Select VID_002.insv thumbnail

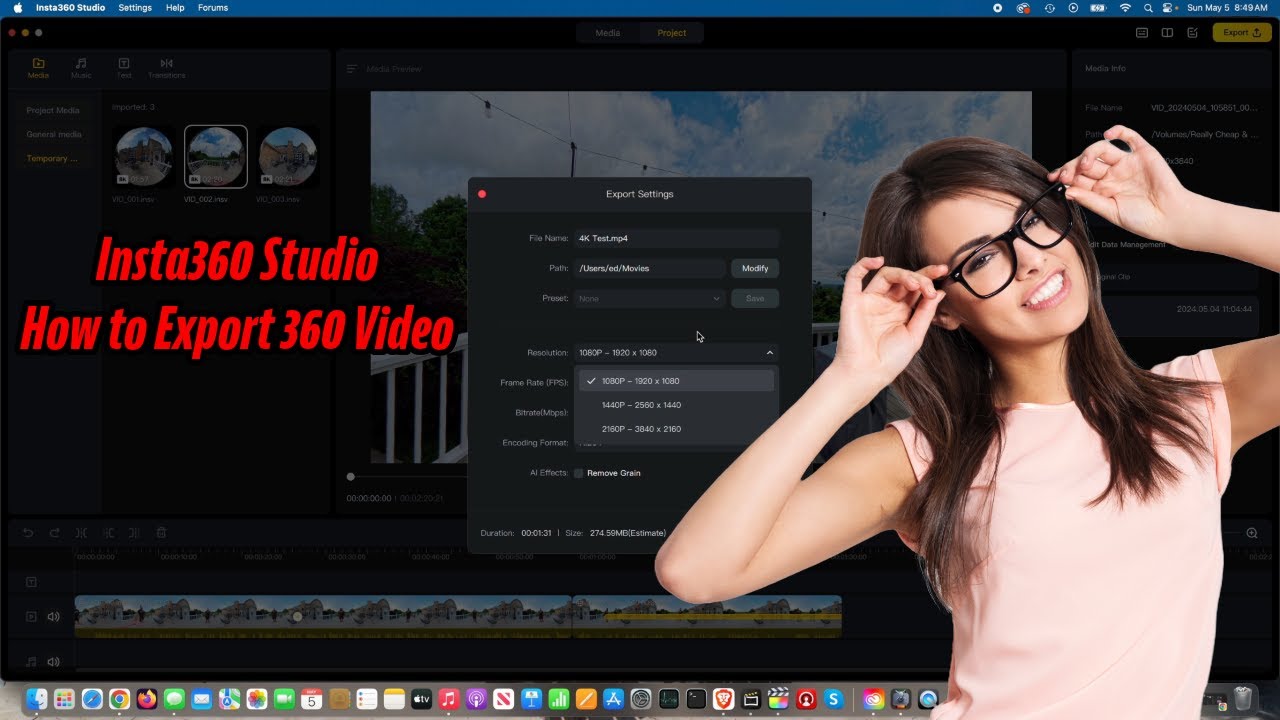coord(216,157)
